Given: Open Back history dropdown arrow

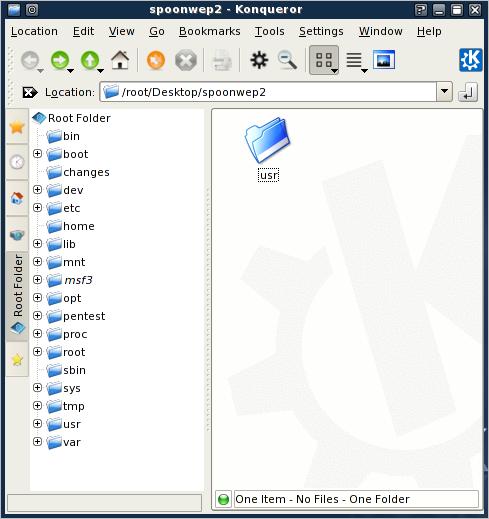Looking at the screenshot, I should tap(41, 71).
